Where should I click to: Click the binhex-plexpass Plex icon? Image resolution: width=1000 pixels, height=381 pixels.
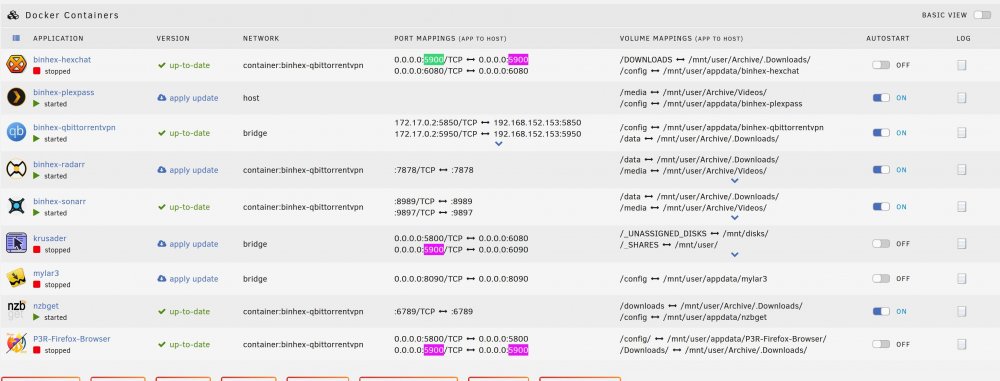point(16,97)
